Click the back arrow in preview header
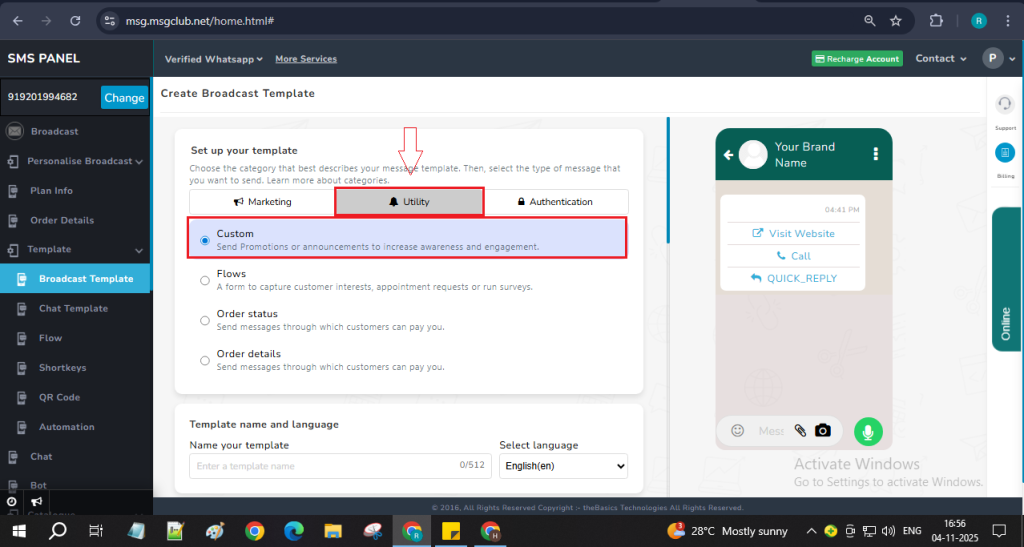1024x547 pixels. point(728,155)
